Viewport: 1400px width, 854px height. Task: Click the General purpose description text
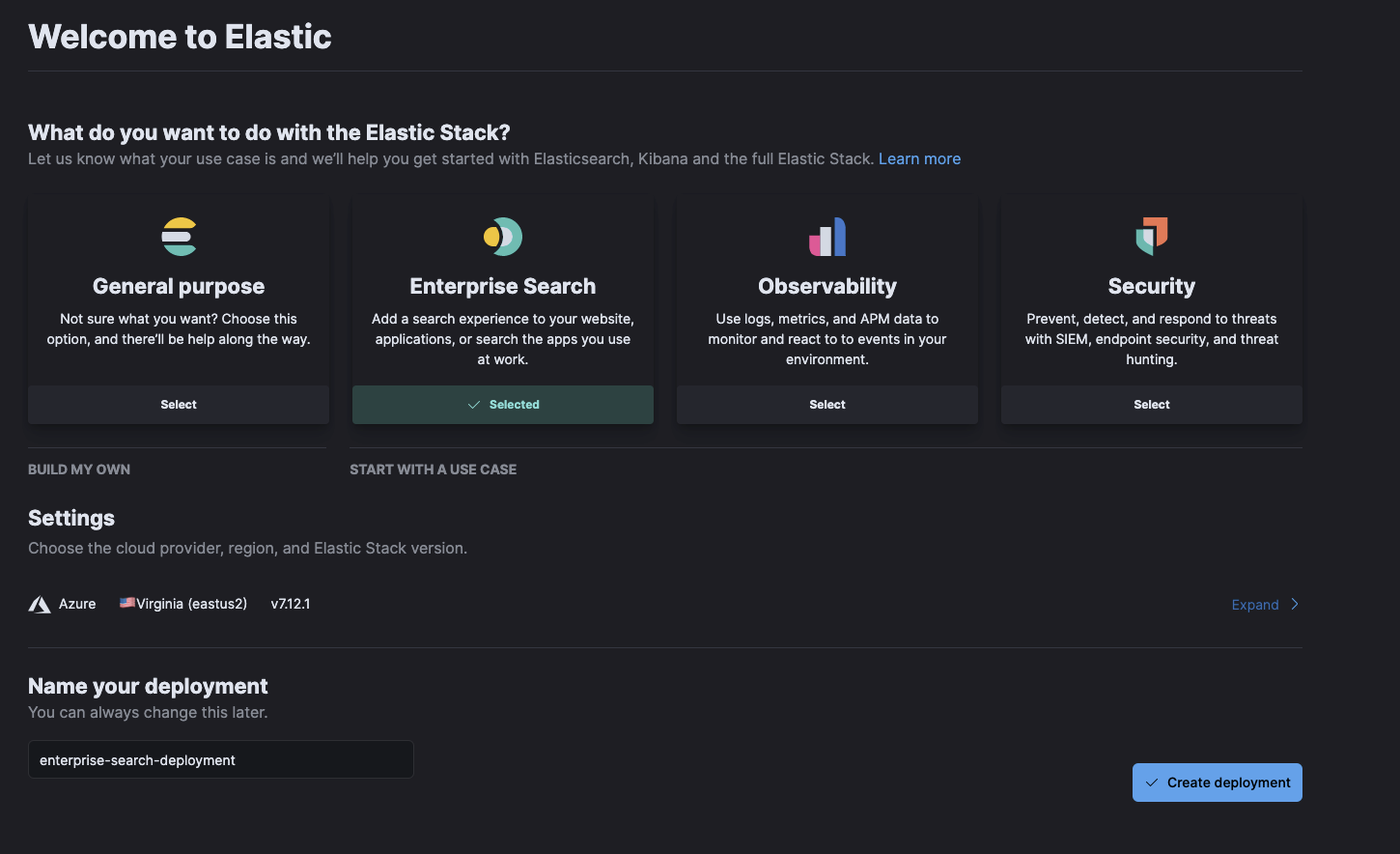pyautogui.click(x=179, y=329)
